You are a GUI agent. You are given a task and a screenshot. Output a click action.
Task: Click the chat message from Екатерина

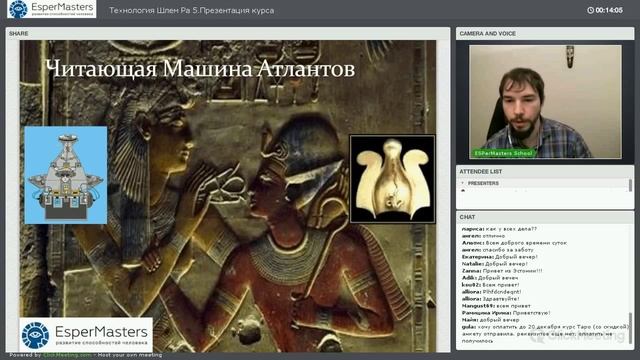500,257
